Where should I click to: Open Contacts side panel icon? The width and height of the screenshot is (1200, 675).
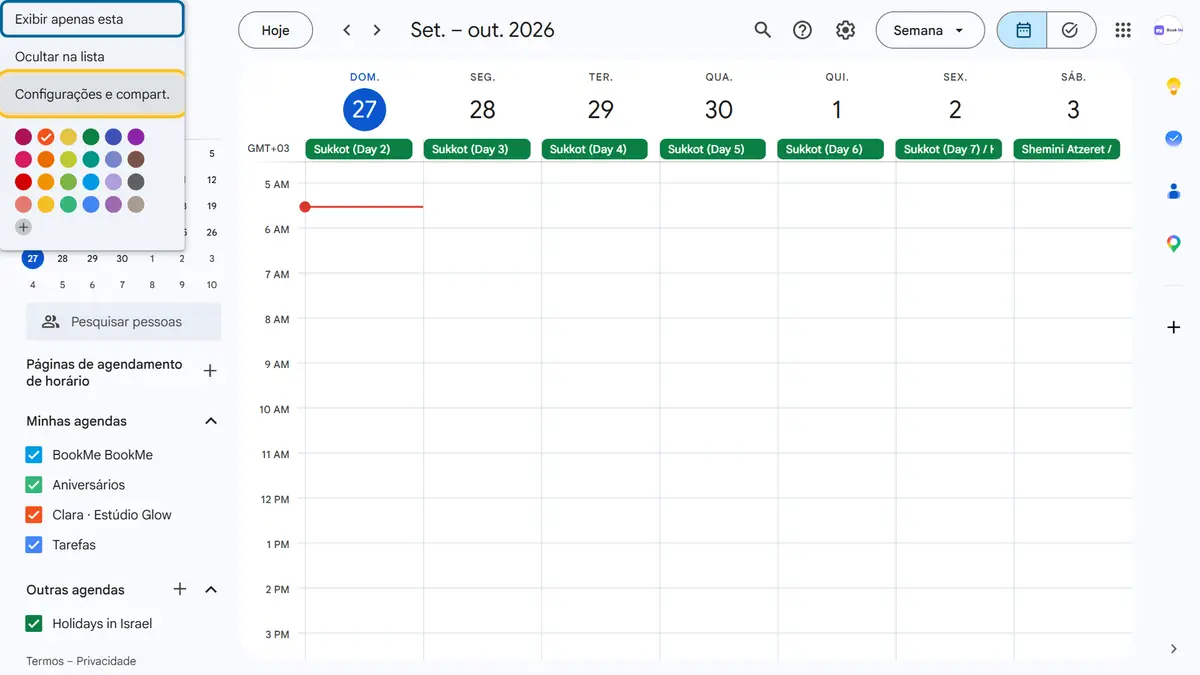click(x=1174, y=191)
